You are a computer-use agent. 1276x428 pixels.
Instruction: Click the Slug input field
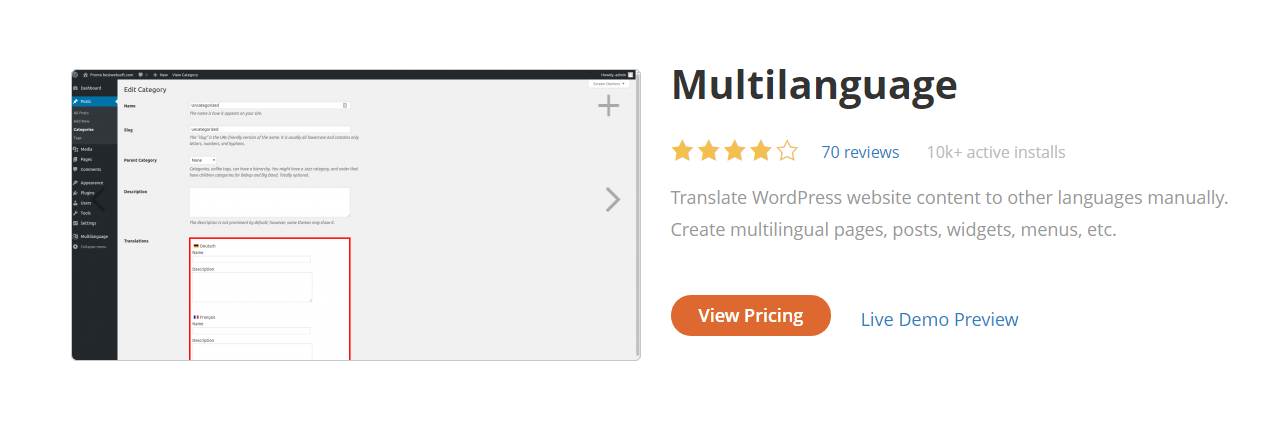pos(268,129)
